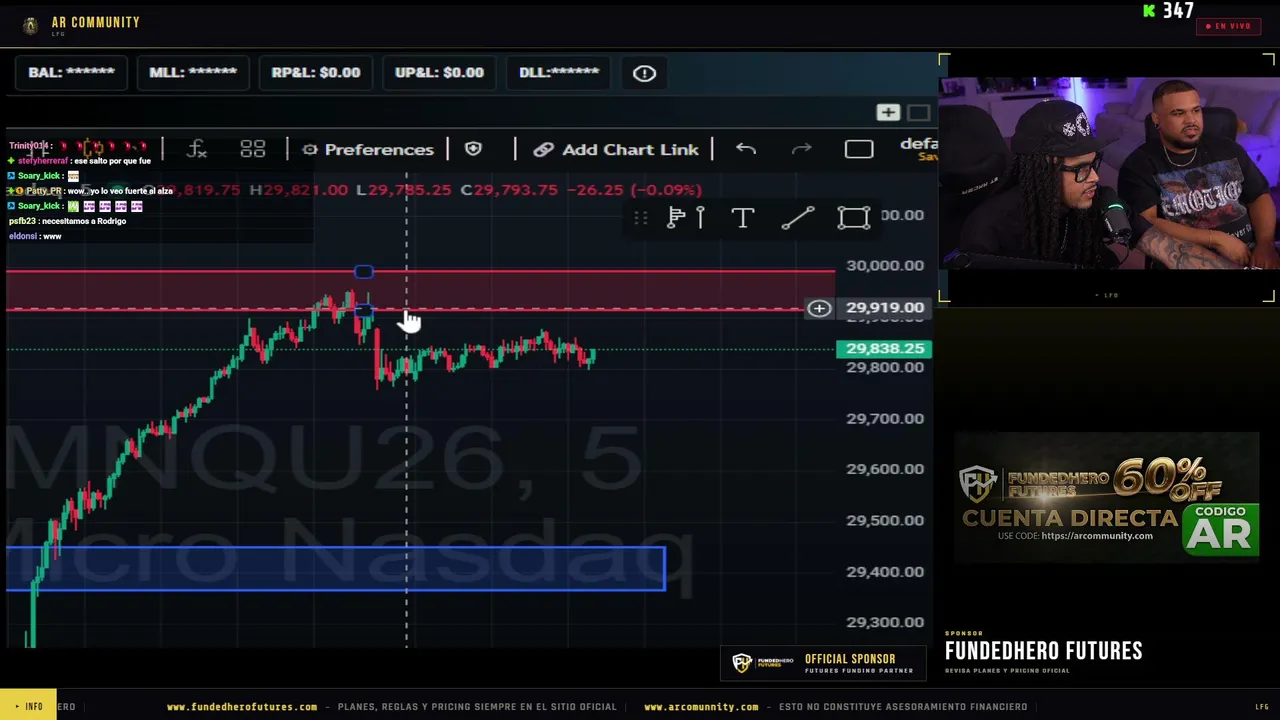Grab the drawing toolbar drag handle
Viewport: 1280px width, 720px height.
tap(641, 218)
